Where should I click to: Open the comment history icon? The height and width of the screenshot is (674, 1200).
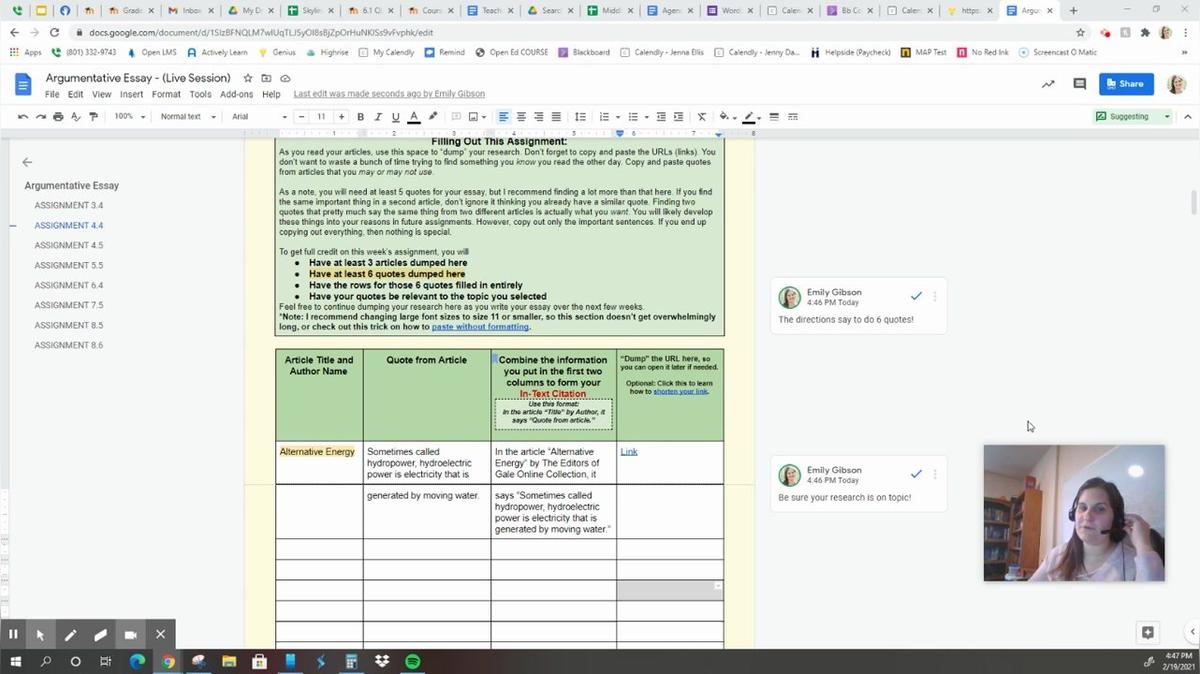click(x=1079, y=84)
